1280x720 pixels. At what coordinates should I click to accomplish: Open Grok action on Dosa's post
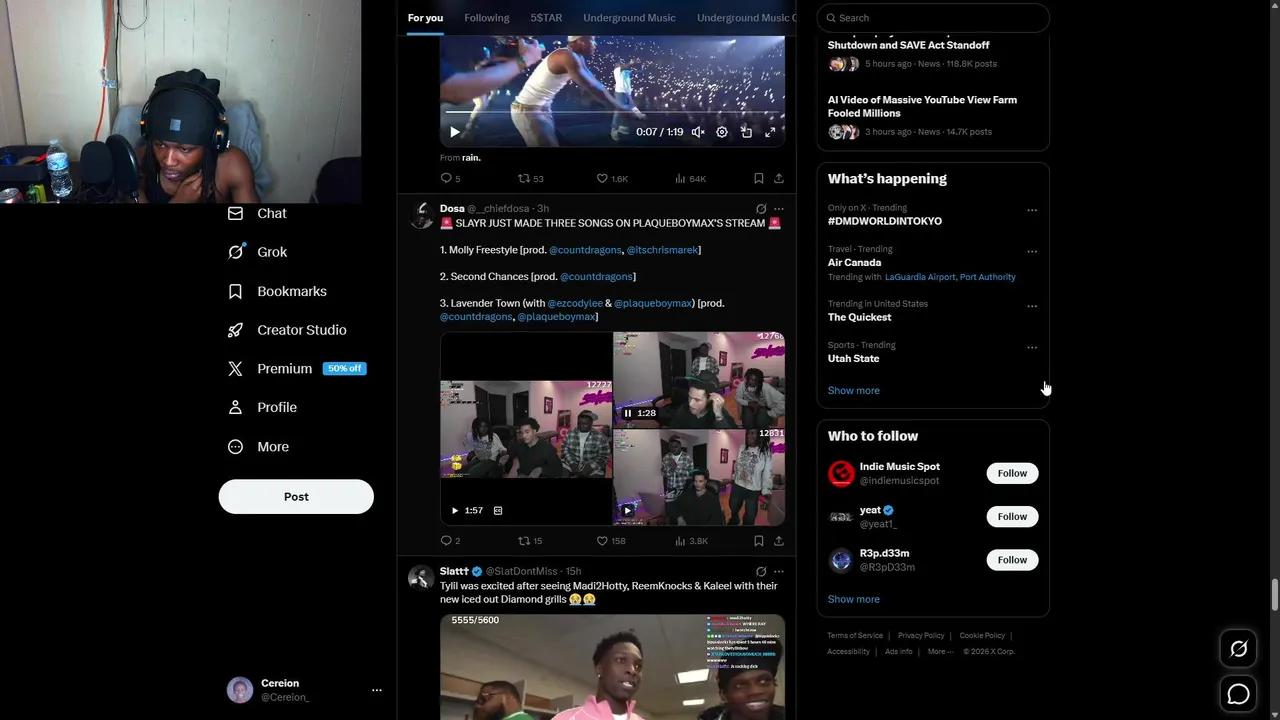(x=761, y=209)
